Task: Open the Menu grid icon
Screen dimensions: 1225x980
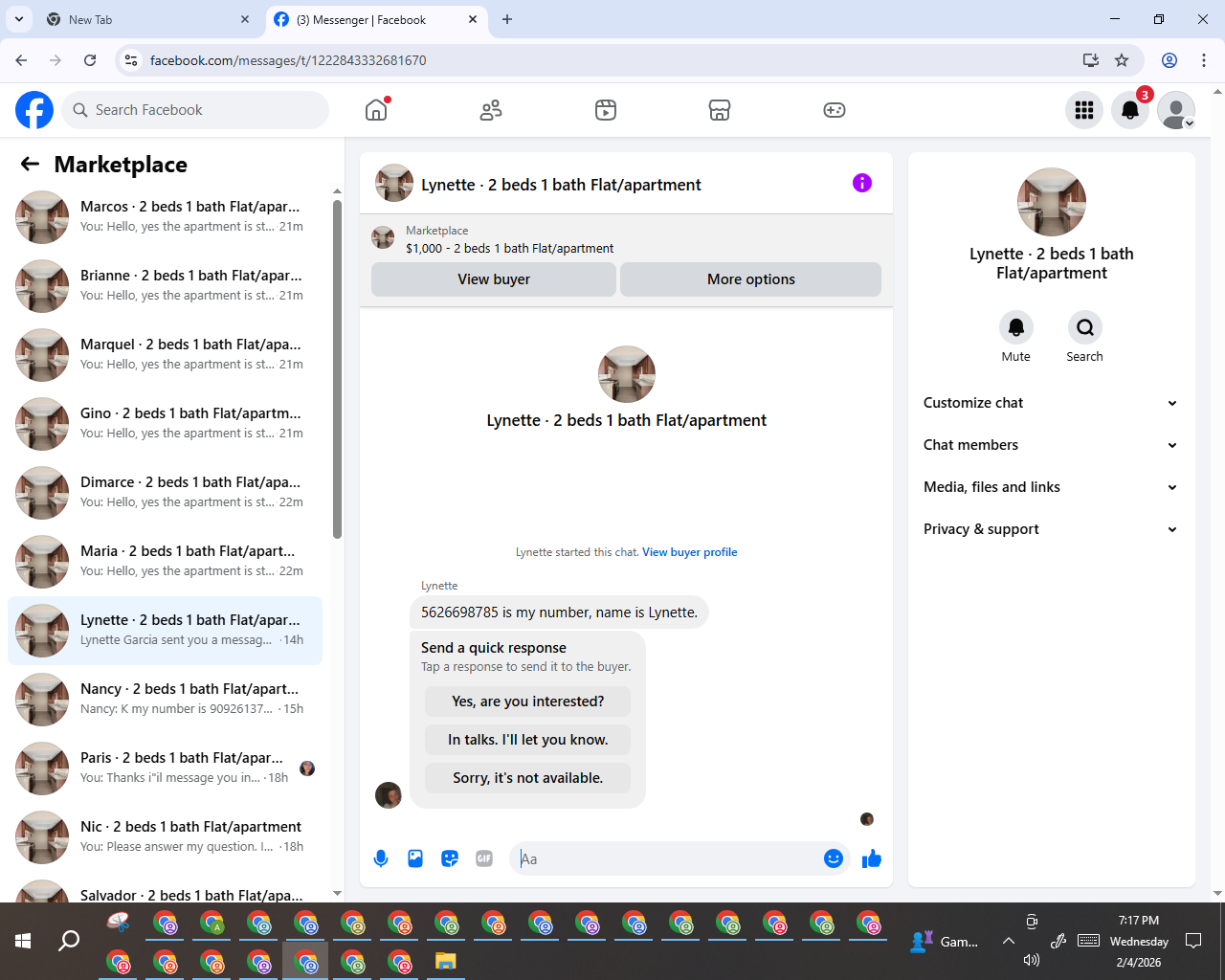Action: [x=1084, y=110]
